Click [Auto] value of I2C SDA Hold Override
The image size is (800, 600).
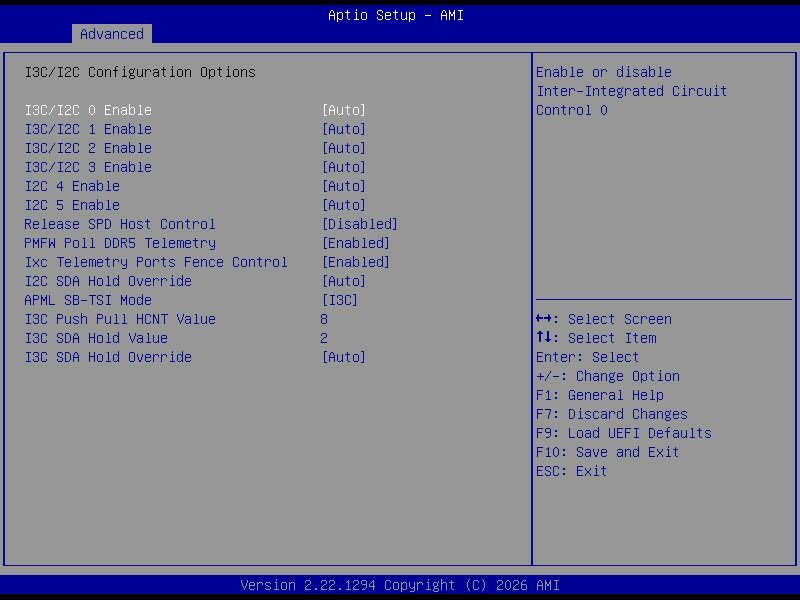pos(344,281)
